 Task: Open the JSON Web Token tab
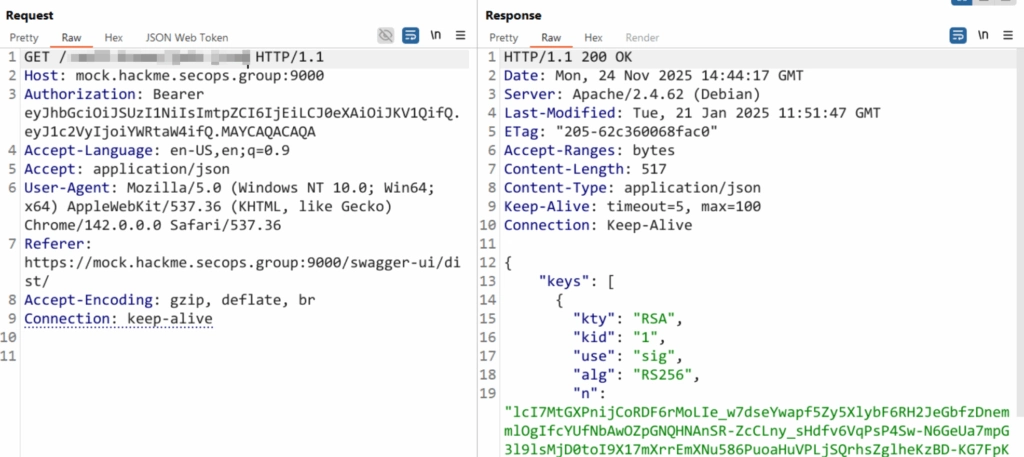coord(187,37)
